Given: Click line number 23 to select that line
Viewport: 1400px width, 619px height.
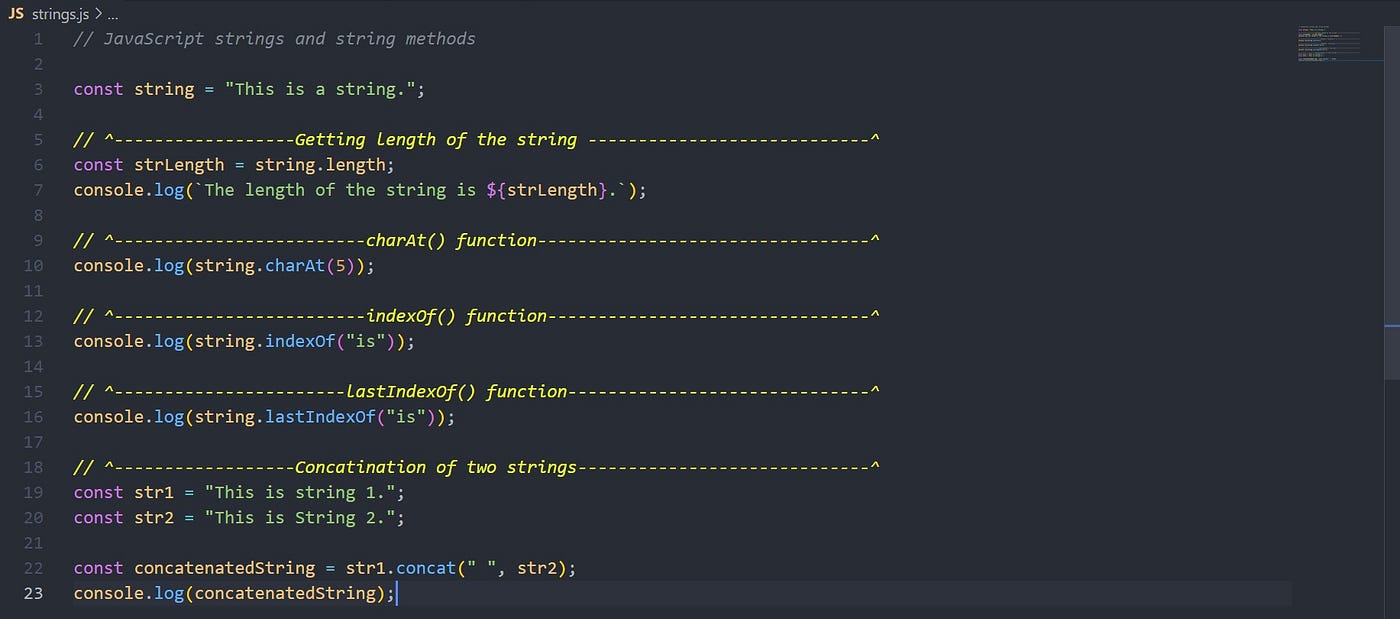Looking at the screenshot, I should (33, 592).
